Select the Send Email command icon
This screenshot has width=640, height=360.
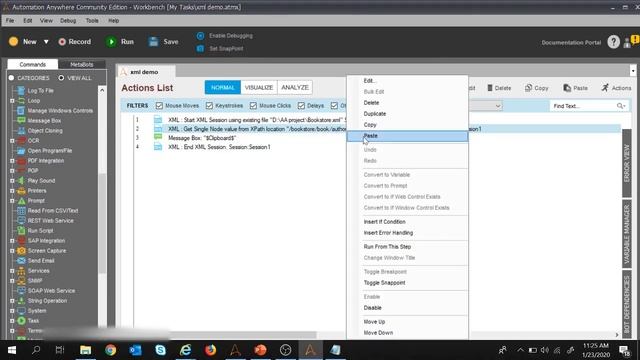(21, 260)
